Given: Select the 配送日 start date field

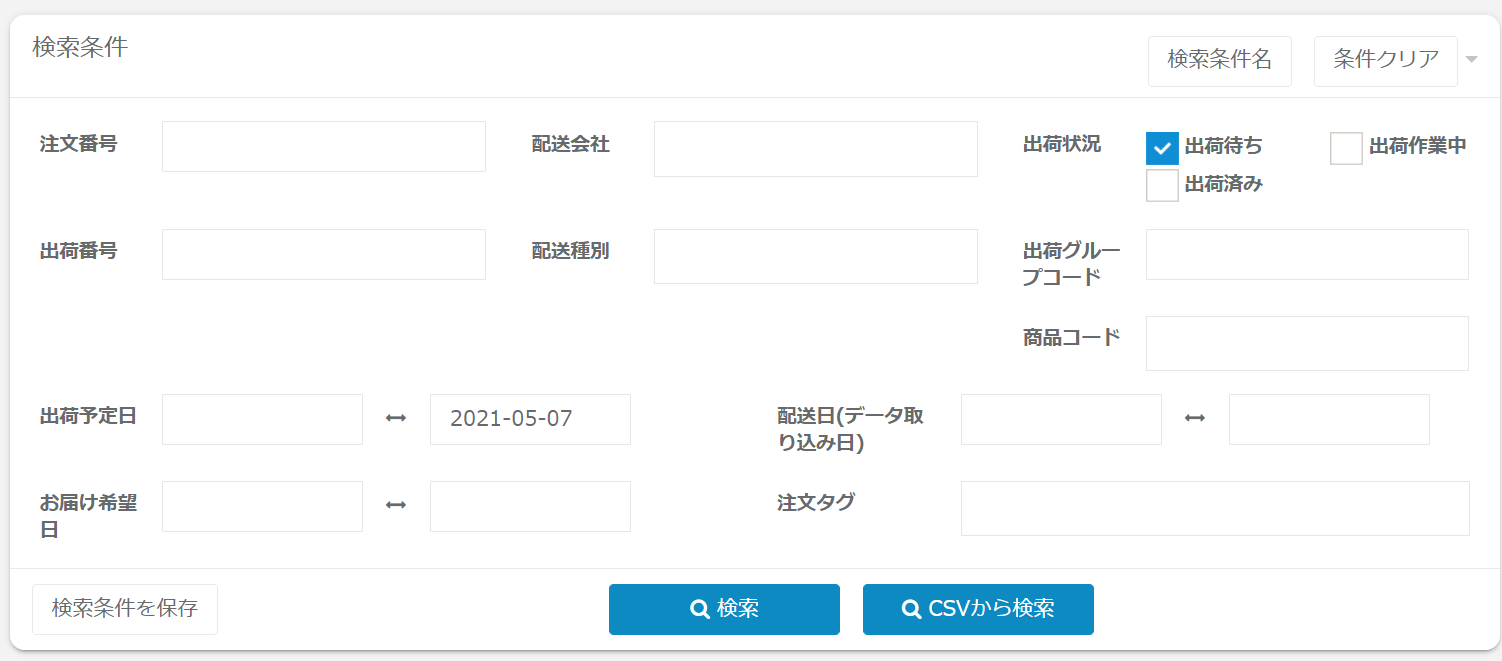Looking at the screenshot, I should point(1061,419).
